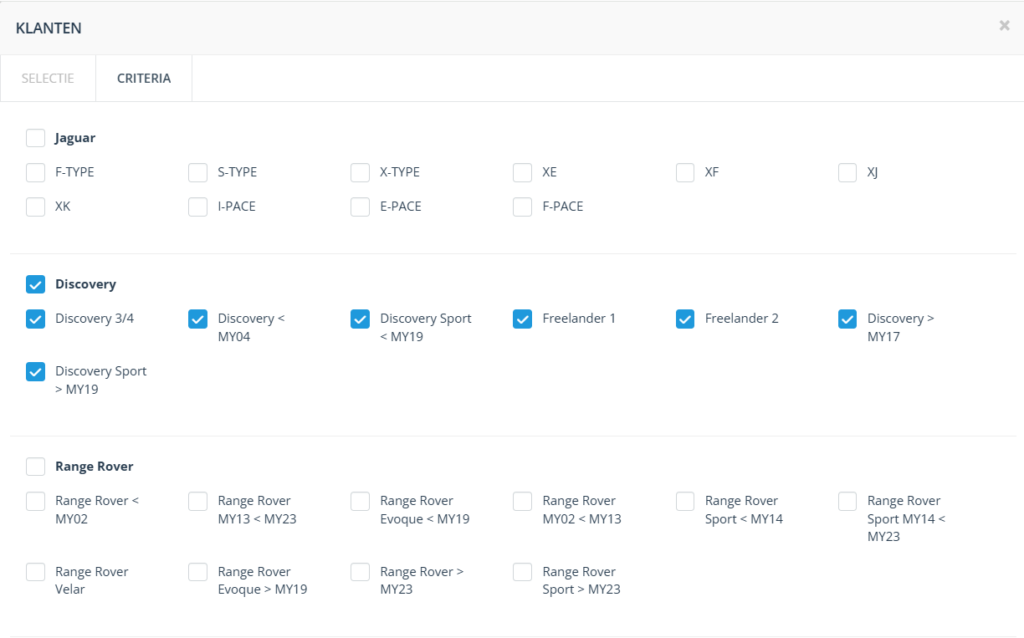
Task: Switch to the Selectie tab
Action: (48, 78)
